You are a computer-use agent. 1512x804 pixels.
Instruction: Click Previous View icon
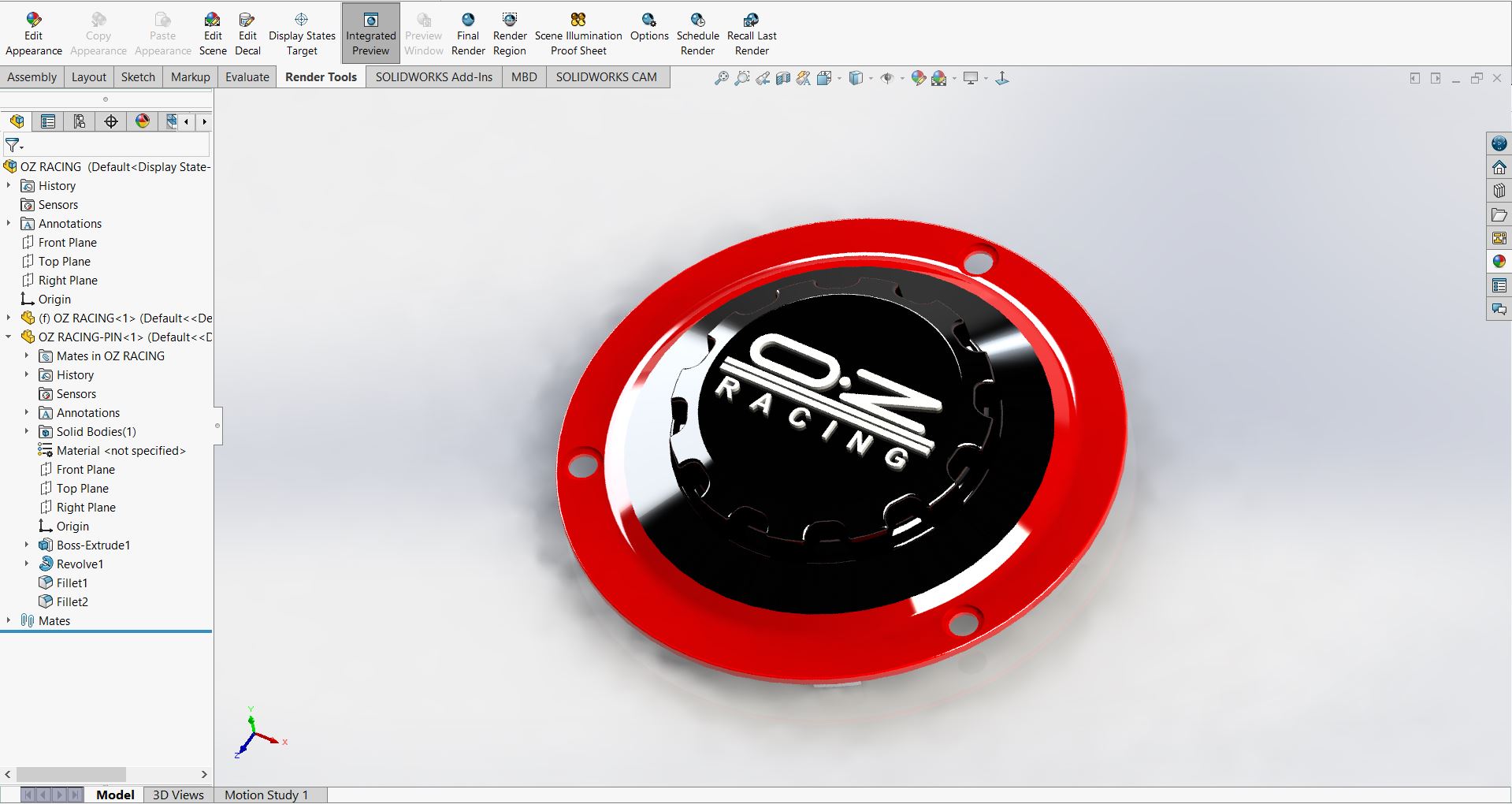click(x=762, y=78)
